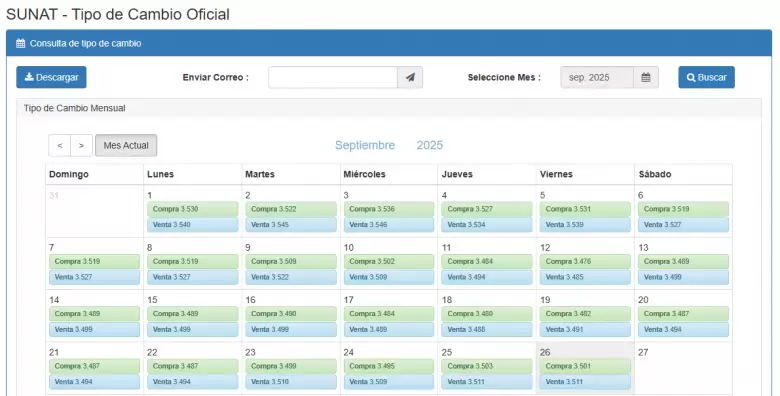Advance to next month with the > arrow
The height and width of the screenshot is (396, 780).
click(82, 145)
